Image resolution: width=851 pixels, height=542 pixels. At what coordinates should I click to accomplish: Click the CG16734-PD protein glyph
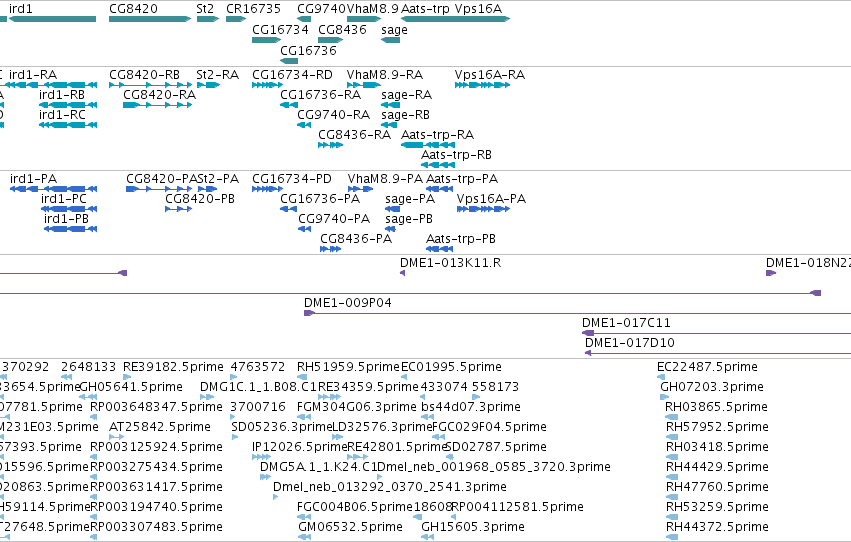[267, 189]
